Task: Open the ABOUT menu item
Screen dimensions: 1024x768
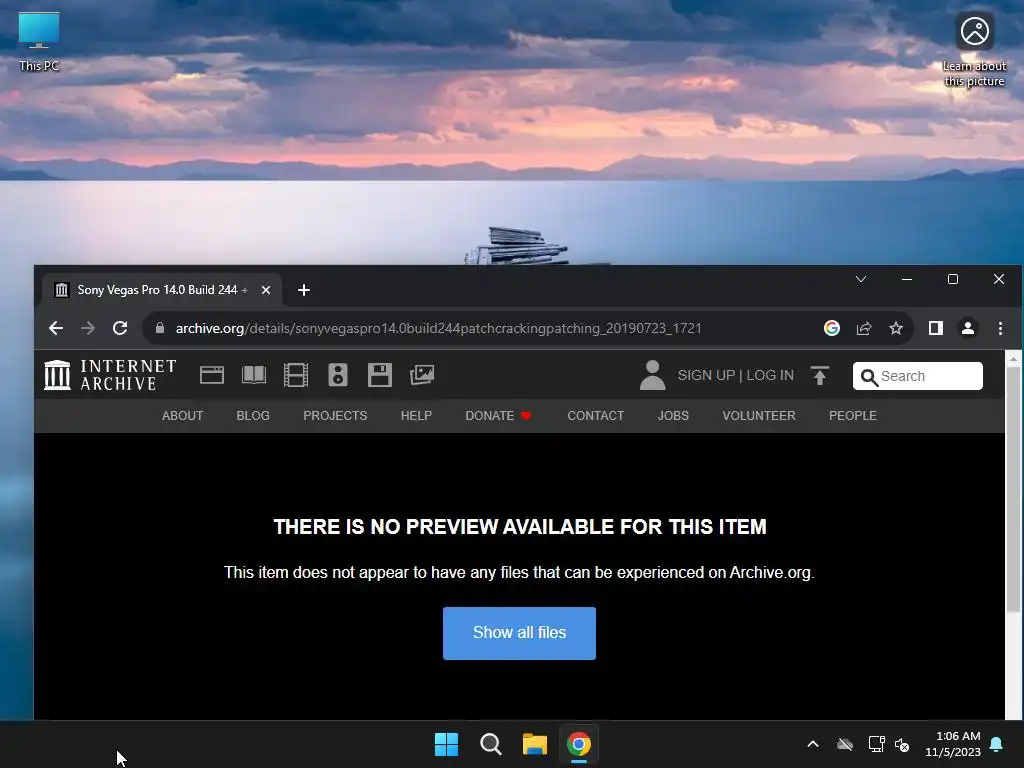Action: coord(182,416)
